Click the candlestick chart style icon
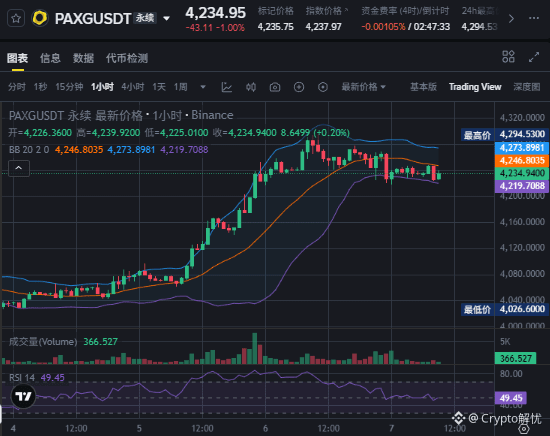The width and height of the screenshot is (550, 436). pyautogui.click(x=251, y=87)
